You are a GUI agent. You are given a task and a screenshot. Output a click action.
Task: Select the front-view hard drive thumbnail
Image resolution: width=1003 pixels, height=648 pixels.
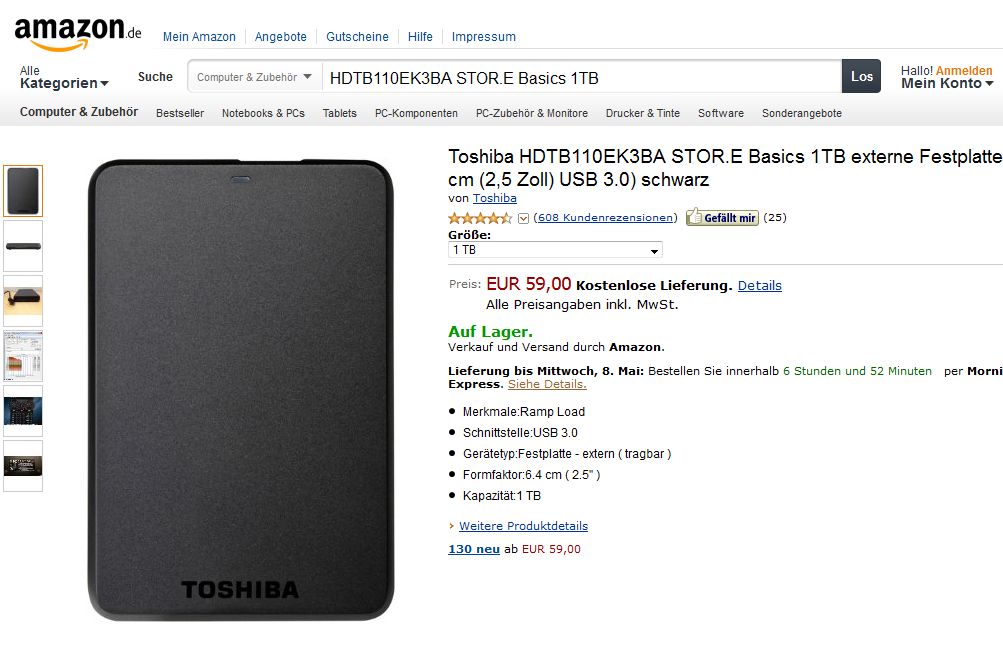[23, 191]
